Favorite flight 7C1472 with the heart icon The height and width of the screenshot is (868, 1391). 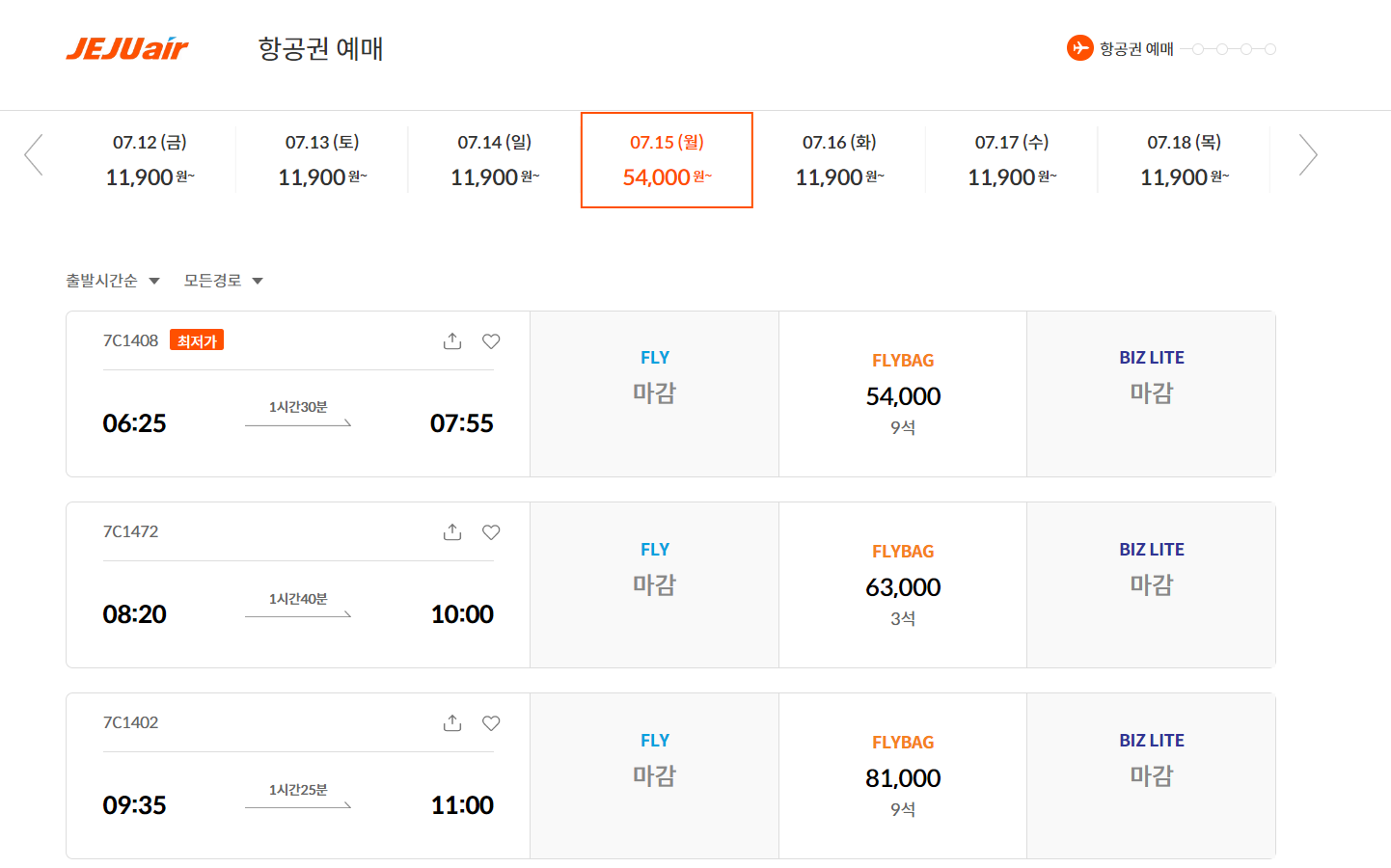[491, 531]
